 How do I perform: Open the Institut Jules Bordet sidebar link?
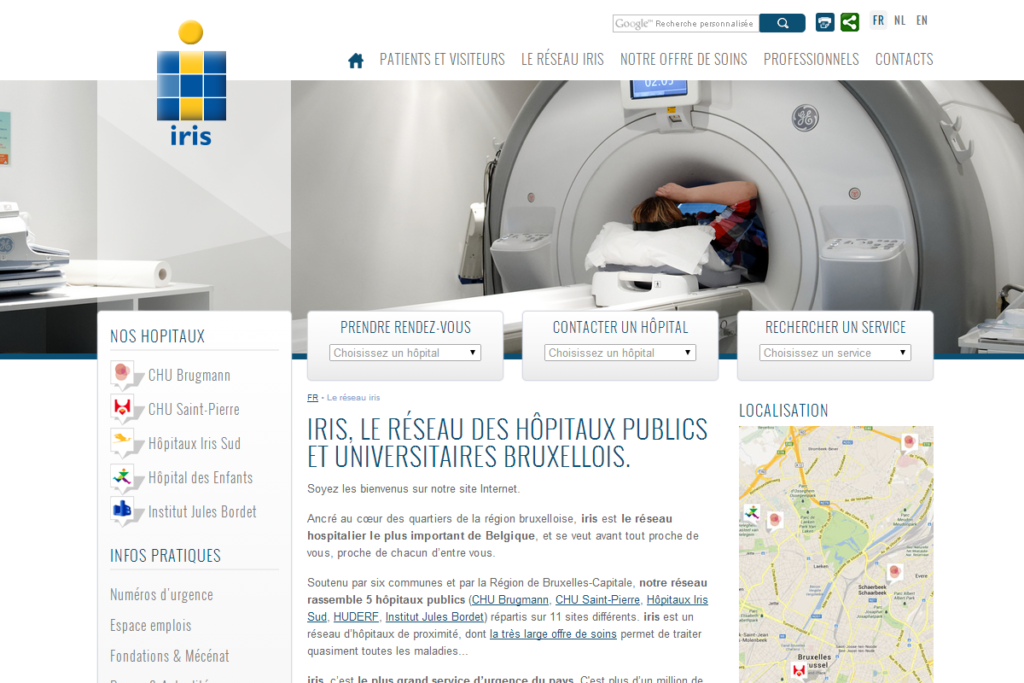[x=202, y=511]
